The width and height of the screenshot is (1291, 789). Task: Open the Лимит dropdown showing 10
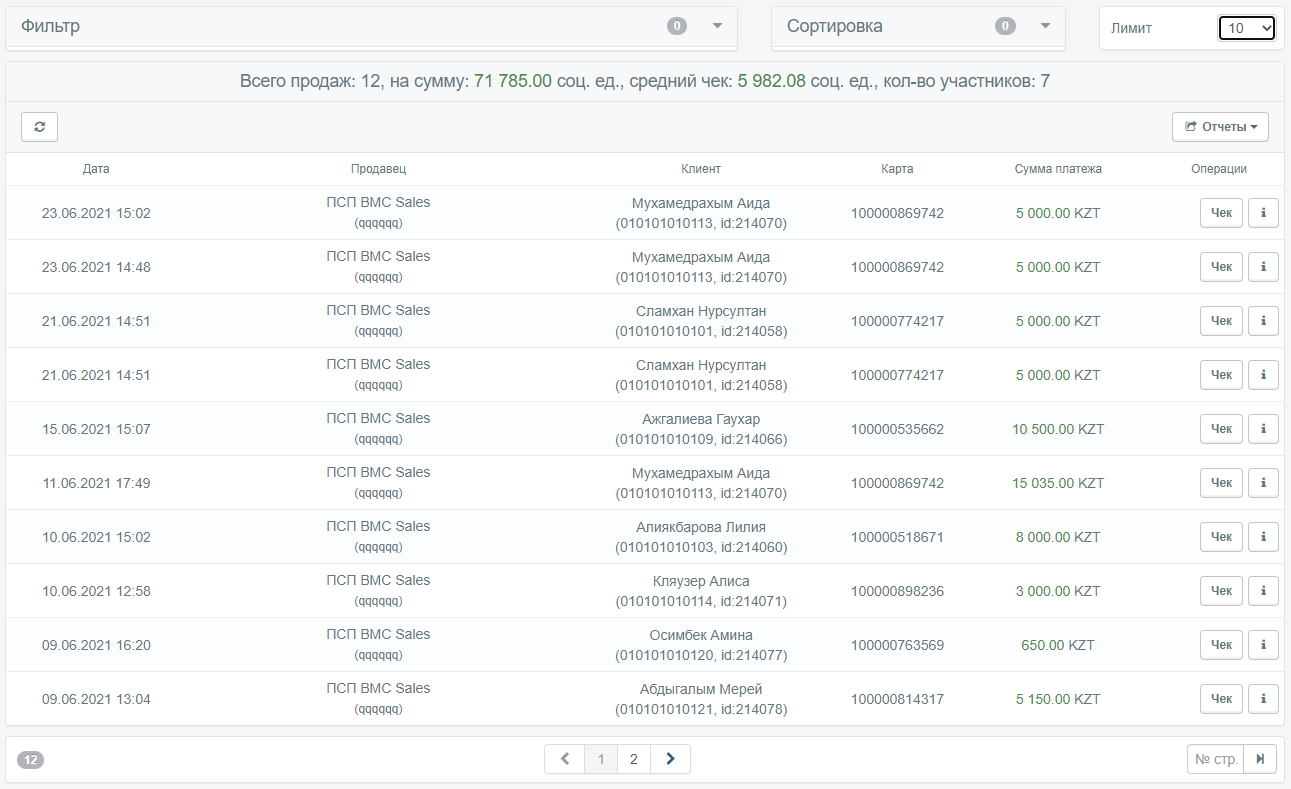tap(1247, 28)
